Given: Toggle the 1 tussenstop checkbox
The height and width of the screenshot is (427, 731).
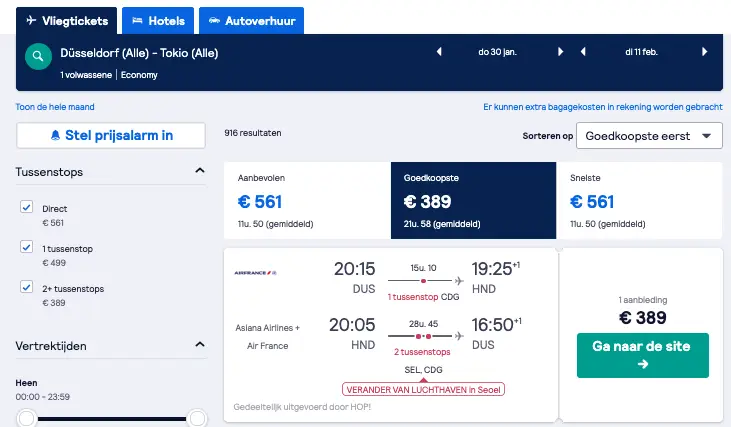Looking at the screenshot, I should (27, 247).
